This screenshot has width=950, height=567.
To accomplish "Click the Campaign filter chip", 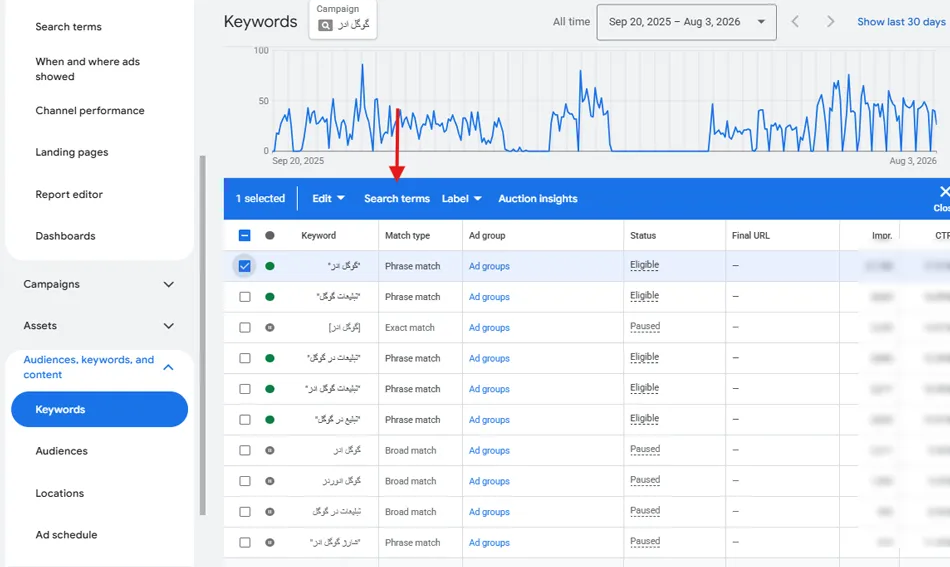I will point(342,19).
